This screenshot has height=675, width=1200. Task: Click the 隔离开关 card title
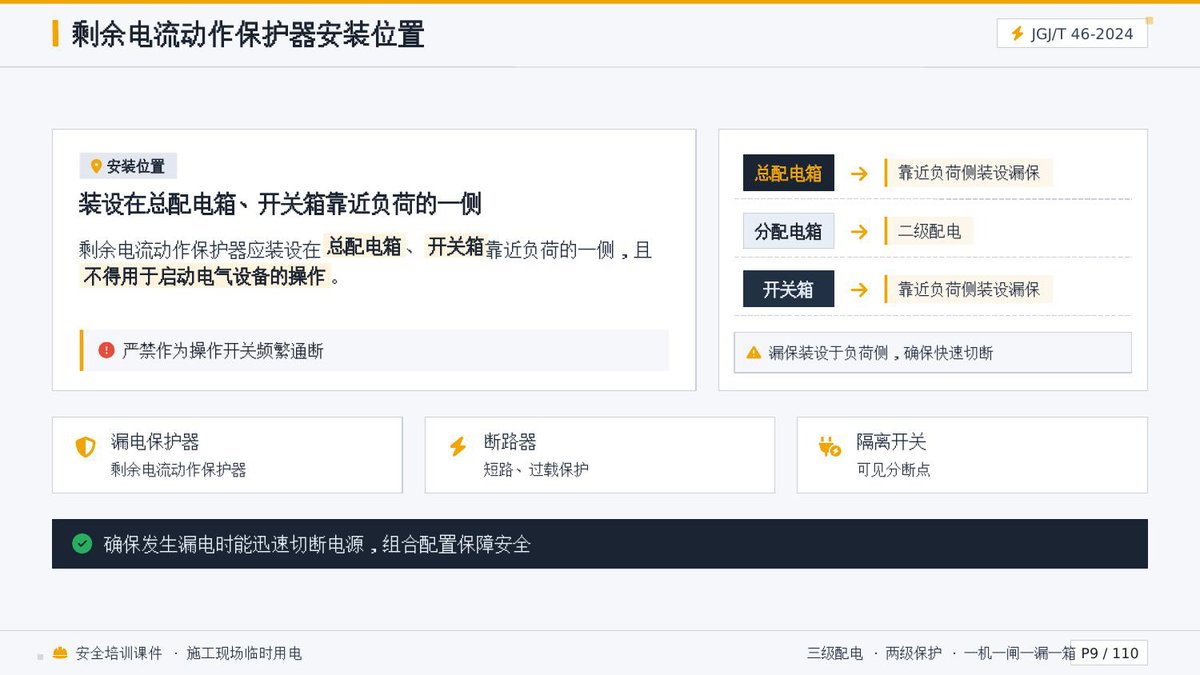[891, 442]
